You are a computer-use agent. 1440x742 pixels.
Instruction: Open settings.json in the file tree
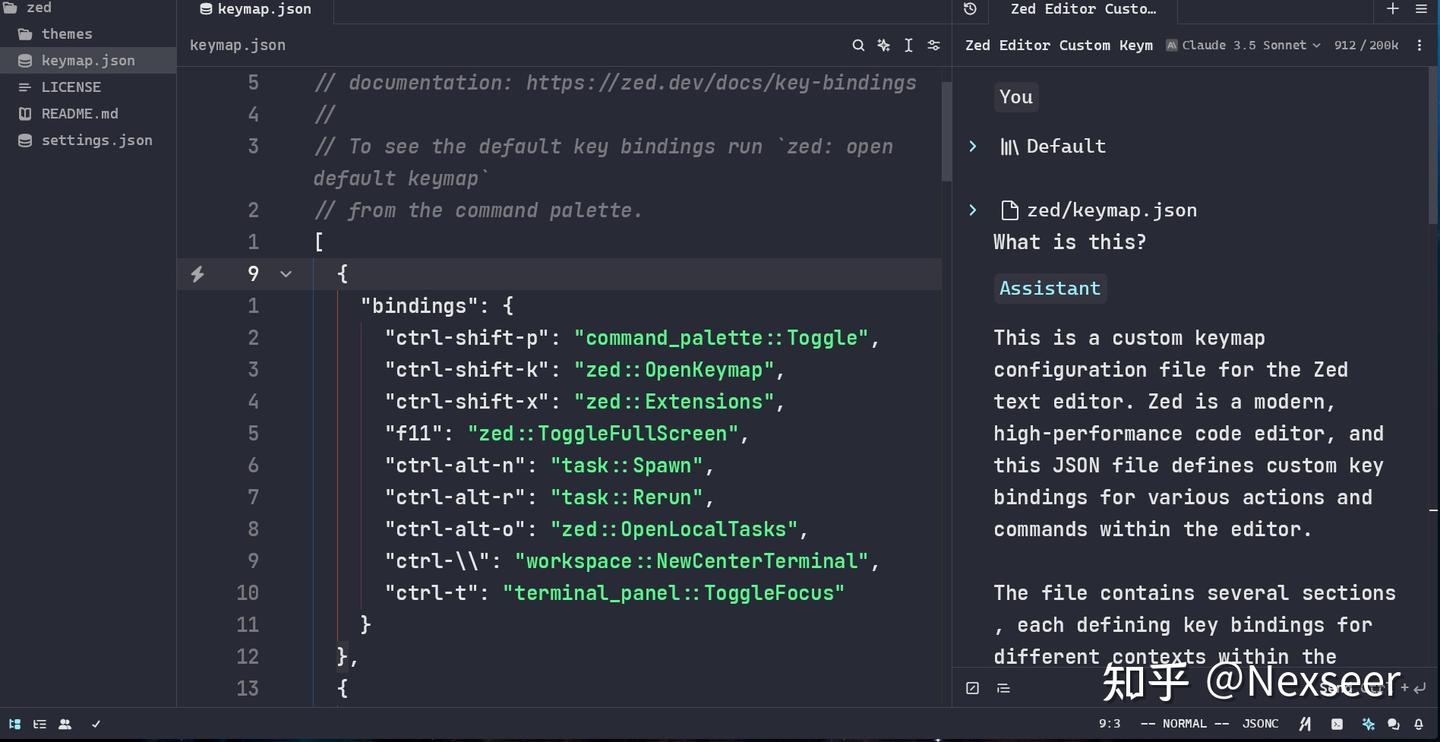(96, 140)
